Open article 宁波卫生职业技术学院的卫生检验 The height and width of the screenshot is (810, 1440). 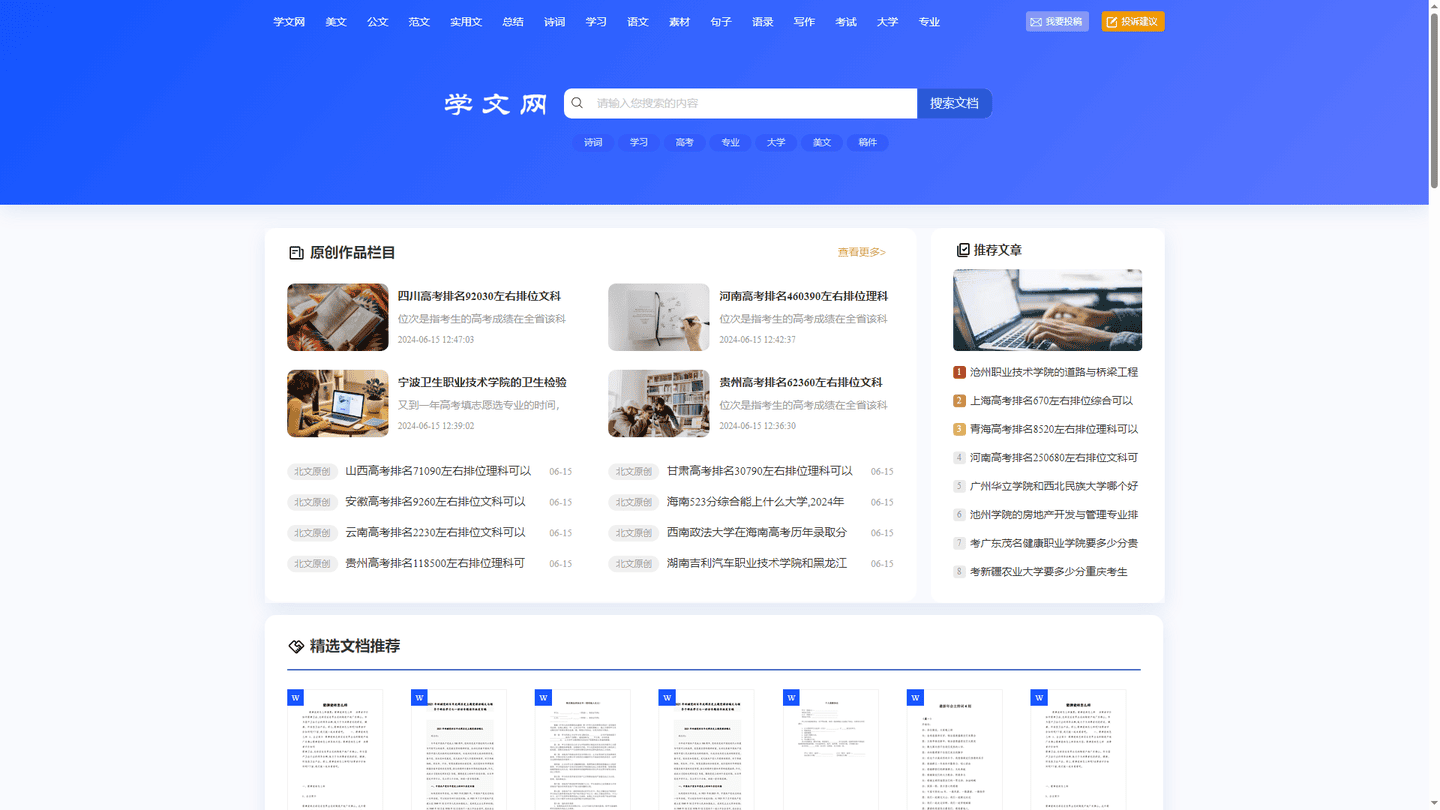pos(482,382)
